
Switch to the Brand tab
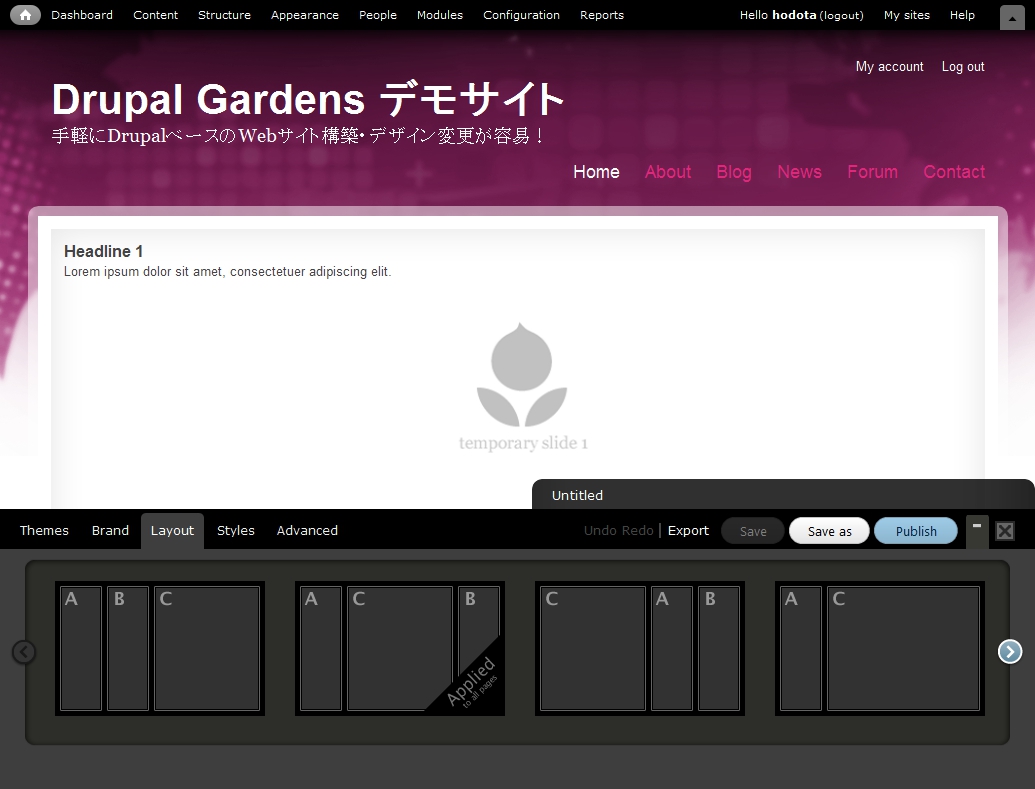pos(110,530)
